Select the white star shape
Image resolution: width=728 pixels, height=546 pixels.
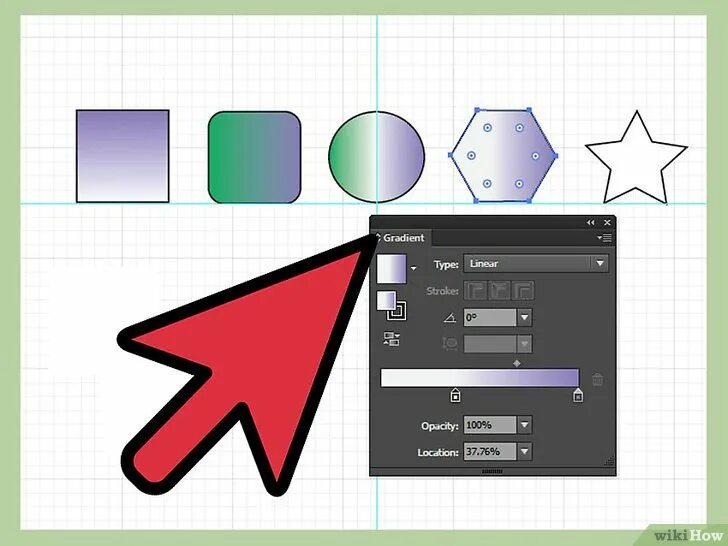(x=636, y=158)
